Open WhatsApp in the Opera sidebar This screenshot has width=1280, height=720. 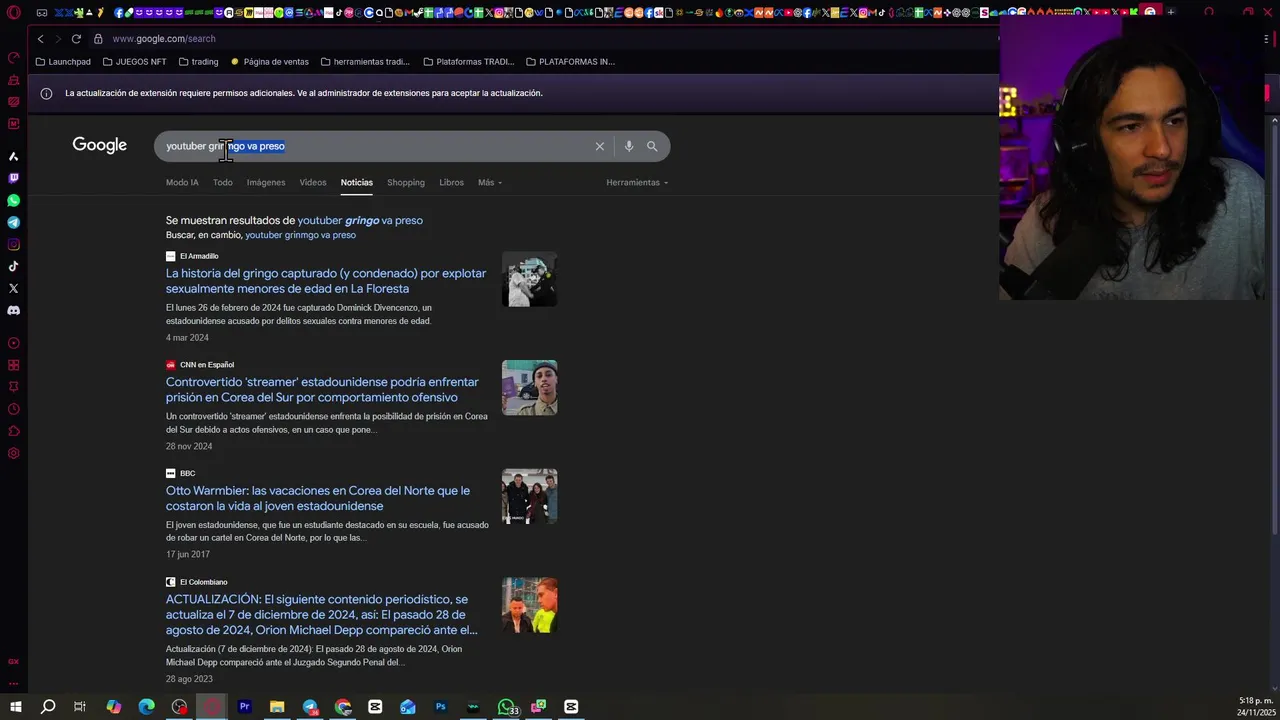(13, 200)
